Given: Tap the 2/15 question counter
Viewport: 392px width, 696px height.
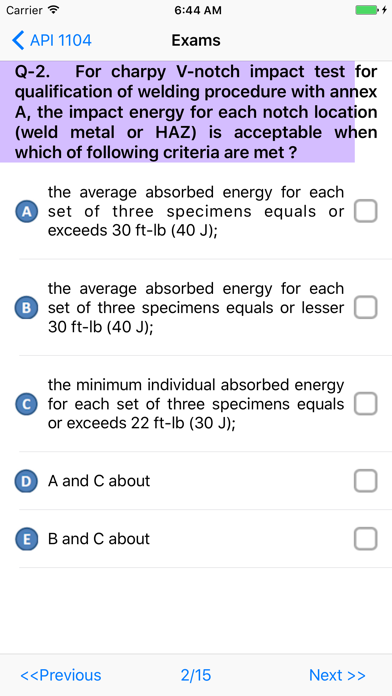Looking at the screenshot, I should tap(196, 675).
